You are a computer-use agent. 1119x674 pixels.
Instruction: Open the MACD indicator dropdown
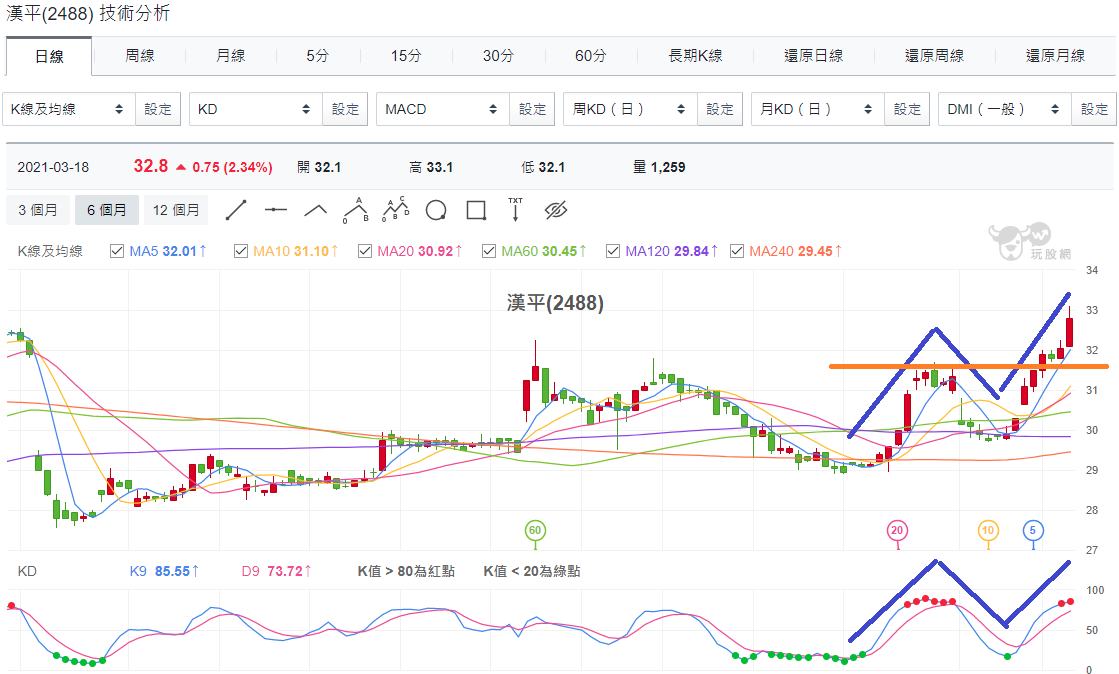pyautogui.click(x=442, y=109)
